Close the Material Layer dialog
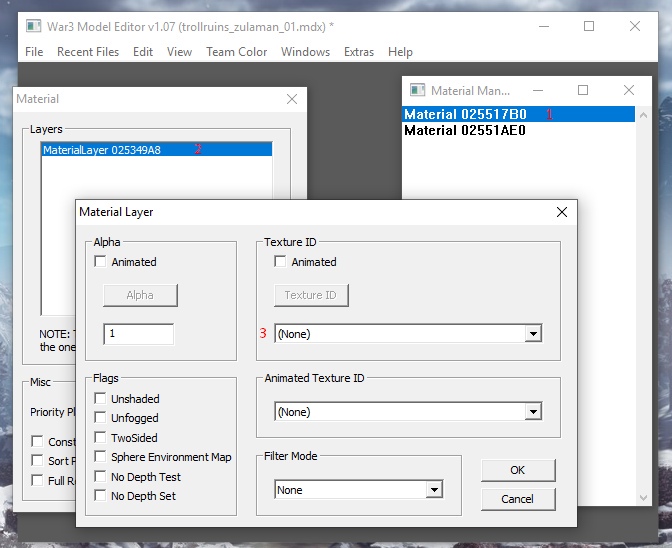The width and height of the screenshot is (672, 548). tap(562, 212)
